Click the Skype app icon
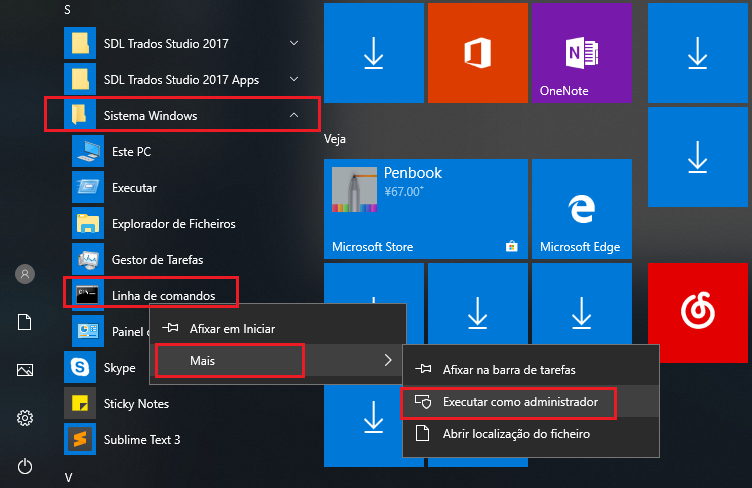Viewport: 752px width, 488px height. click(x=80, y=367)
